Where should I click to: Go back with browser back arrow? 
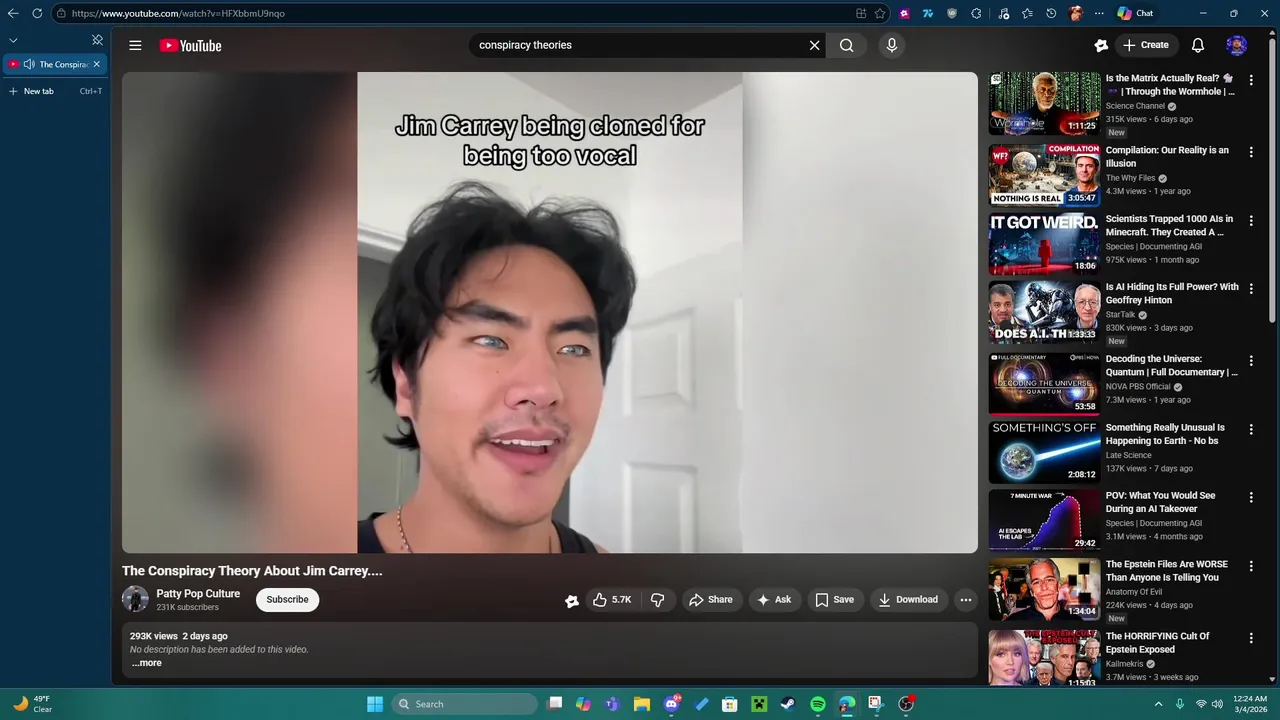pos(13,13)
